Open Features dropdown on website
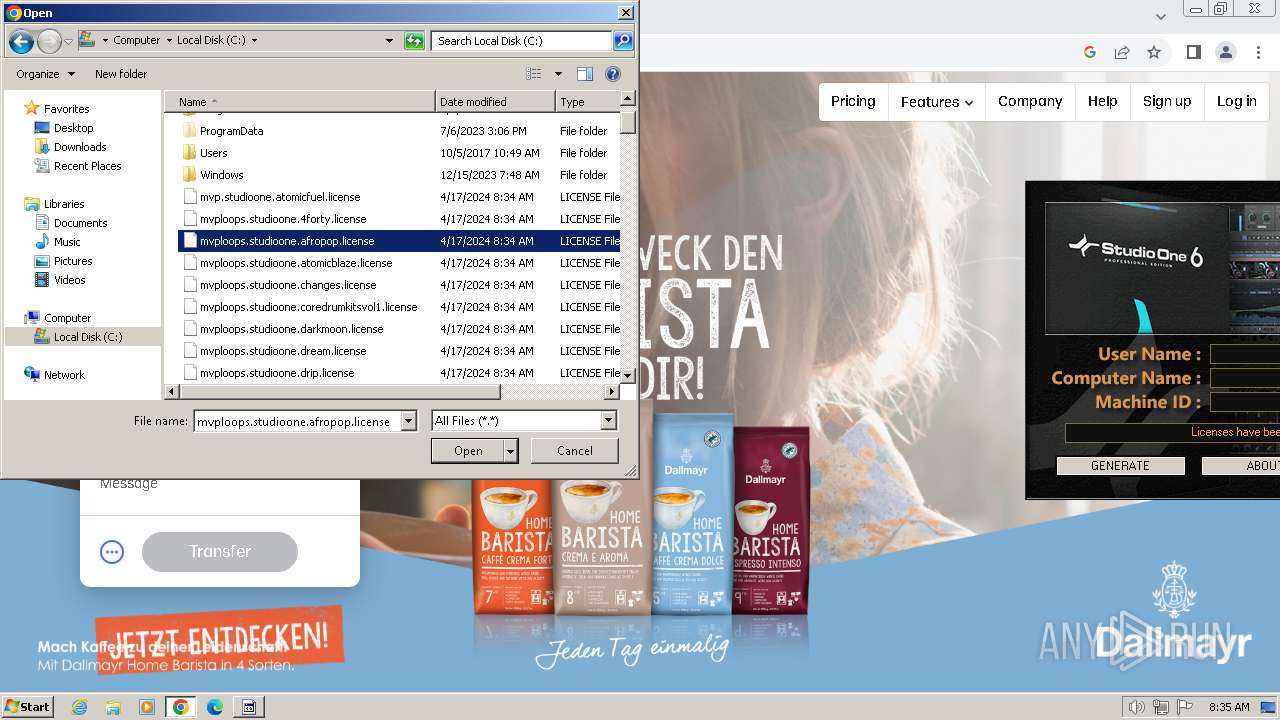Viewport: 1280px width, 720px height. pos(937,102)
